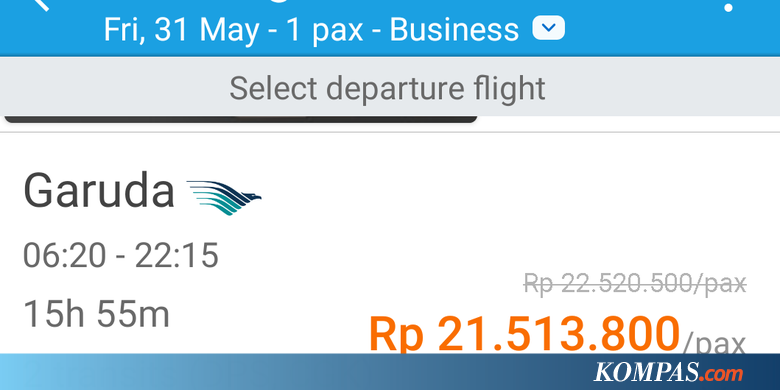The width and height of the screenshot is (780, 390).
Task: Tap the 22:15 arrival time
Action: coord(177,256)
